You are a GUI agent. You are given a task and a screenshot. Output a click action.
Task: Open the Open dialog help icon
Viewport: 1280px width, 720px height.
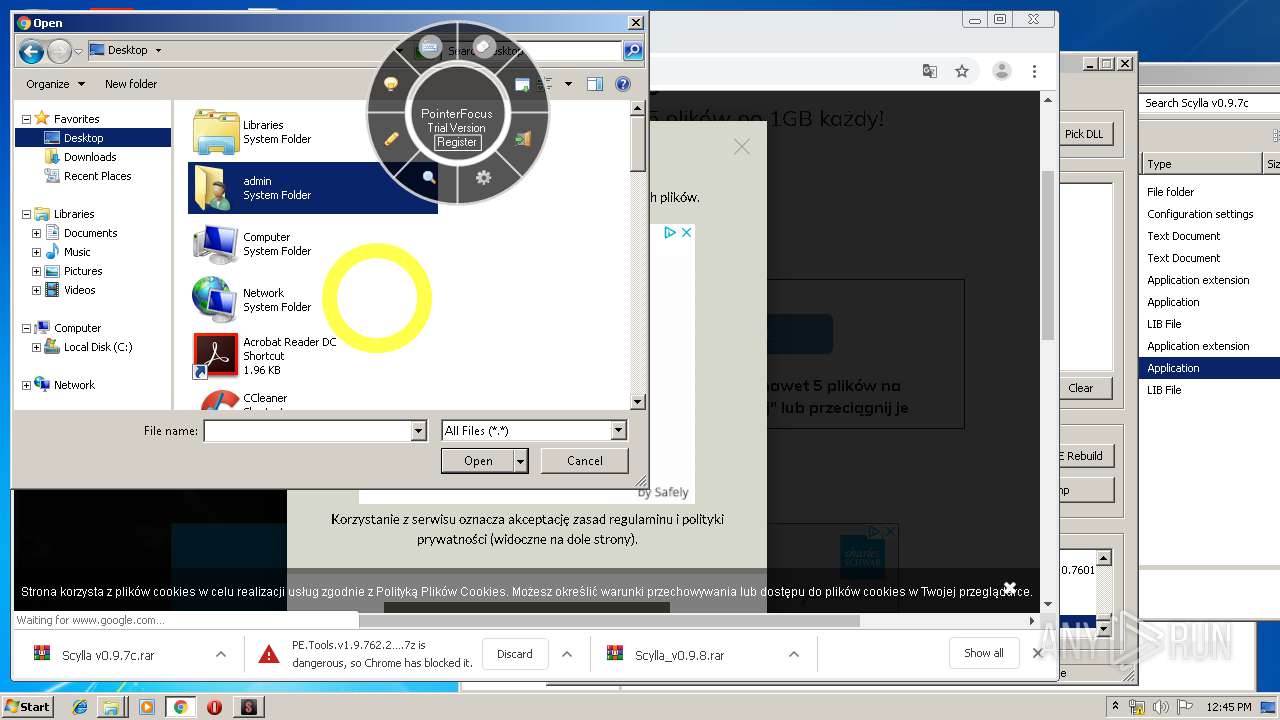(623, 84)
